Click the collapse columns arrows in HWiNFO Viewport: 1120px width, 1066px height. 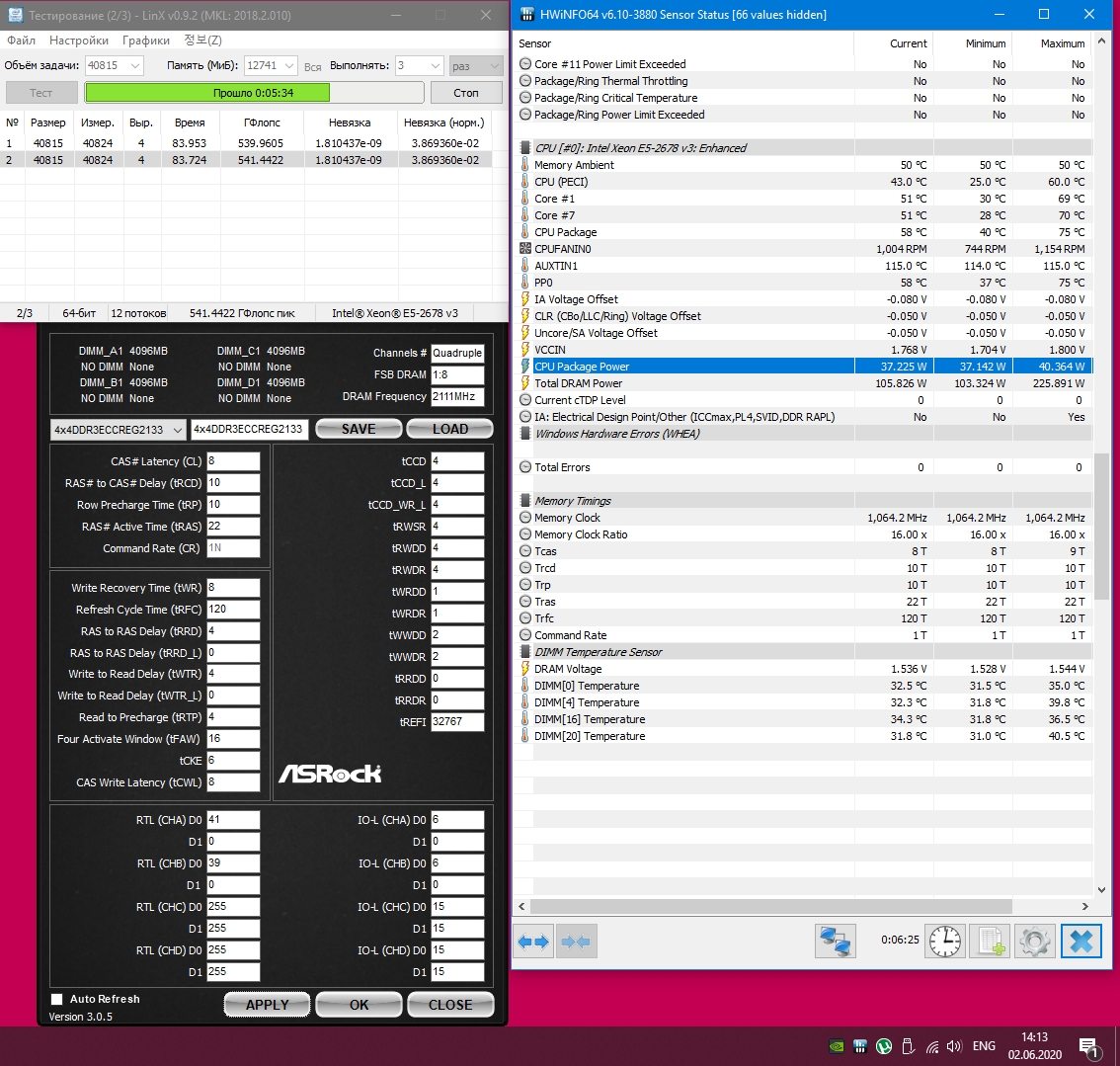coord(576,942)
